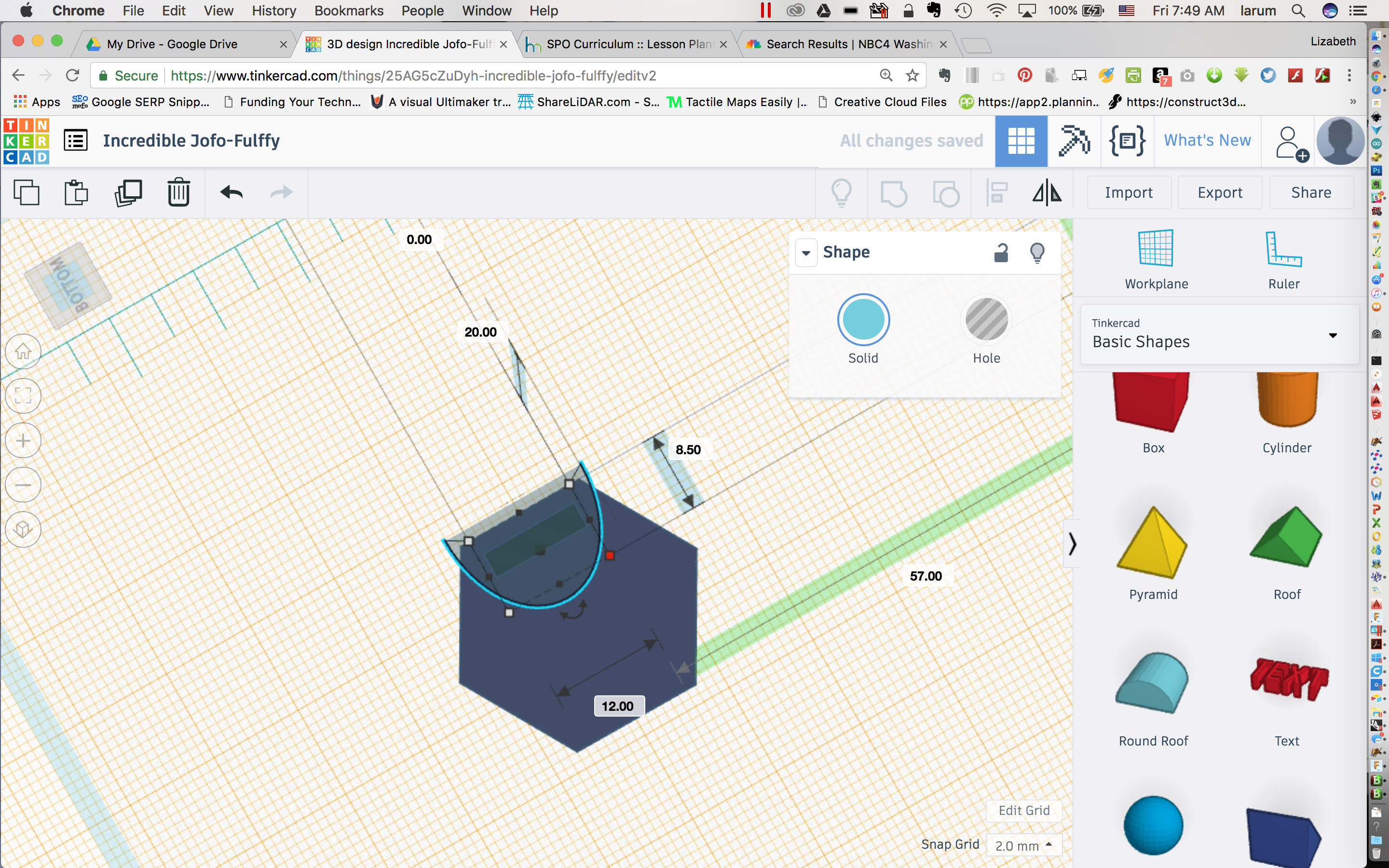Zoom in with plus button
Viewport: 1389px width, 868px height.
pos(23,440)
